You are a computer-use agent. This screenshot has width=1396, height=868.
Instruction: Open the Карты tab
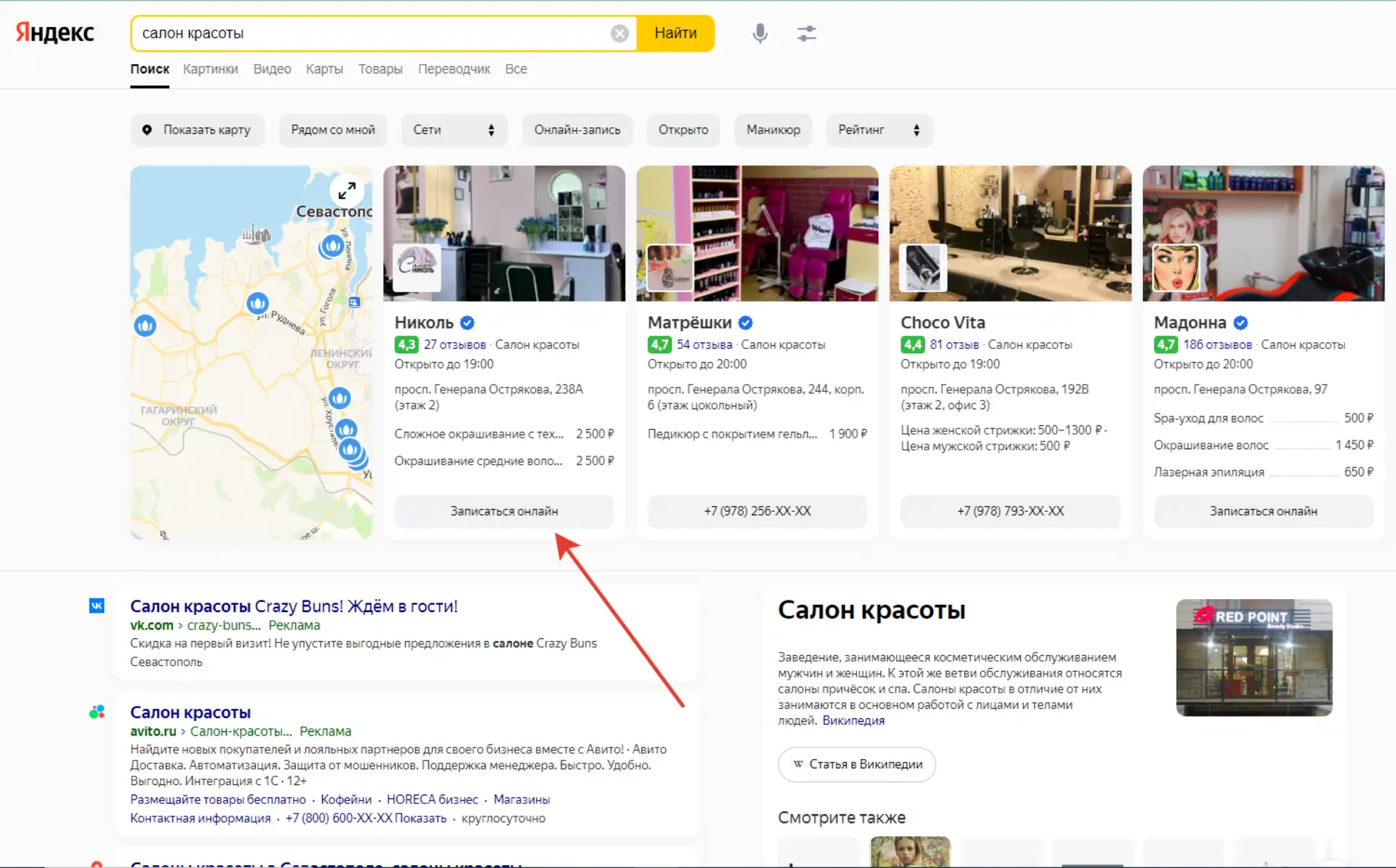pyautogui.click(x=324, y=69)
